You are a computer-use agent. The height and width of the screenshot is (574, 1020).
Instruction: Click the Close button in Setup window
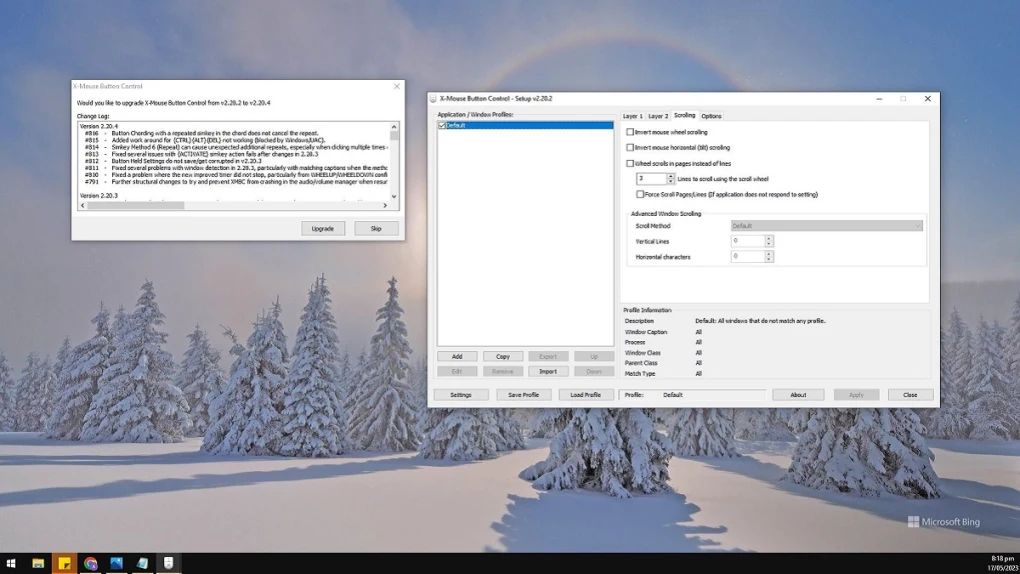pyautogui.click(x=910, y=395)
